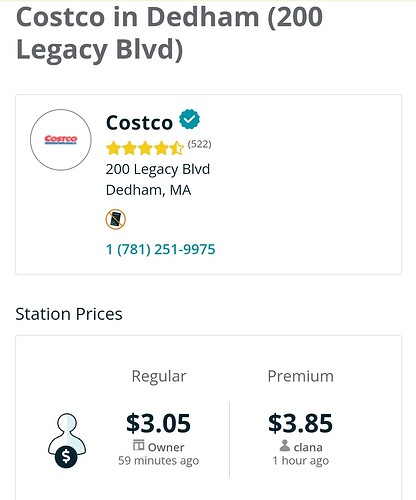Click the Dedham, MA city line

click(x=148, y=190)
